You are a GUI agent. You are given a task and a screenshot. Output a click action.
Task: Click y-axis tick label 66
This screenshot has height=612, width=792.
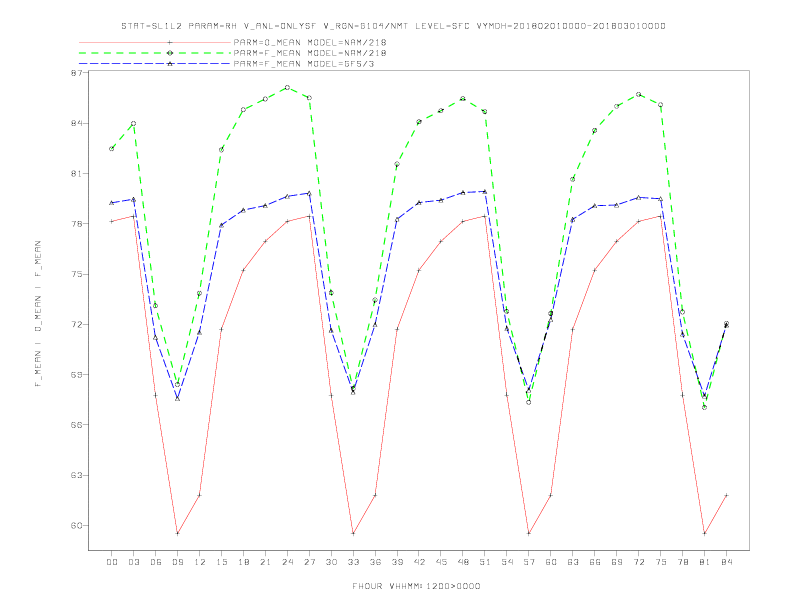(76, 425)
